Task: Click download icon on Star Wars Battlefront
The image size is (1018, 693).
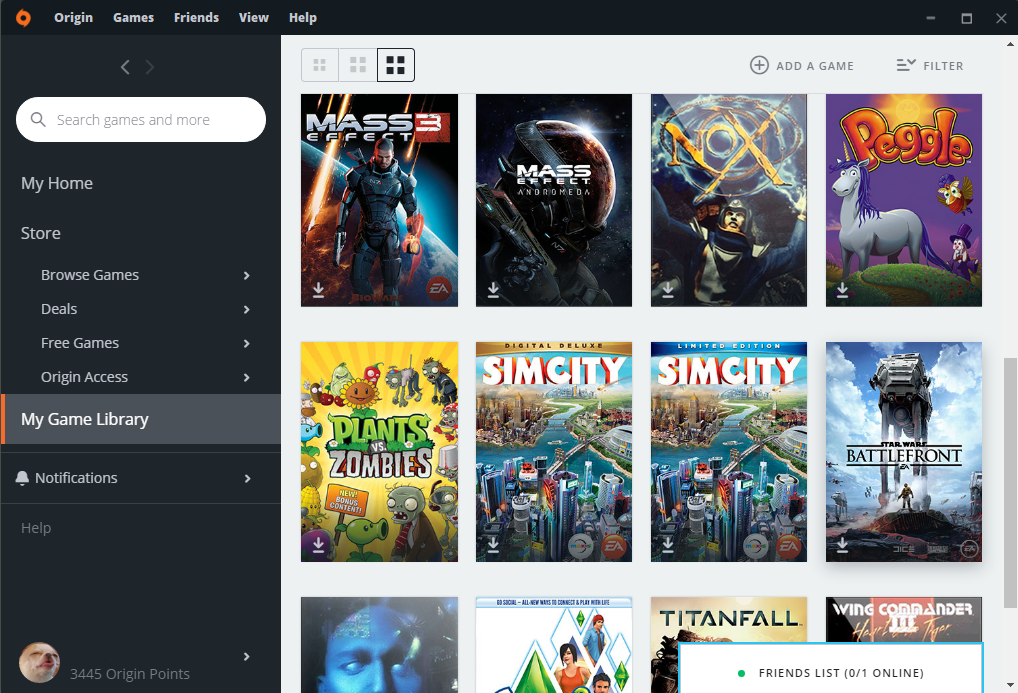Action: pos(843,544)
